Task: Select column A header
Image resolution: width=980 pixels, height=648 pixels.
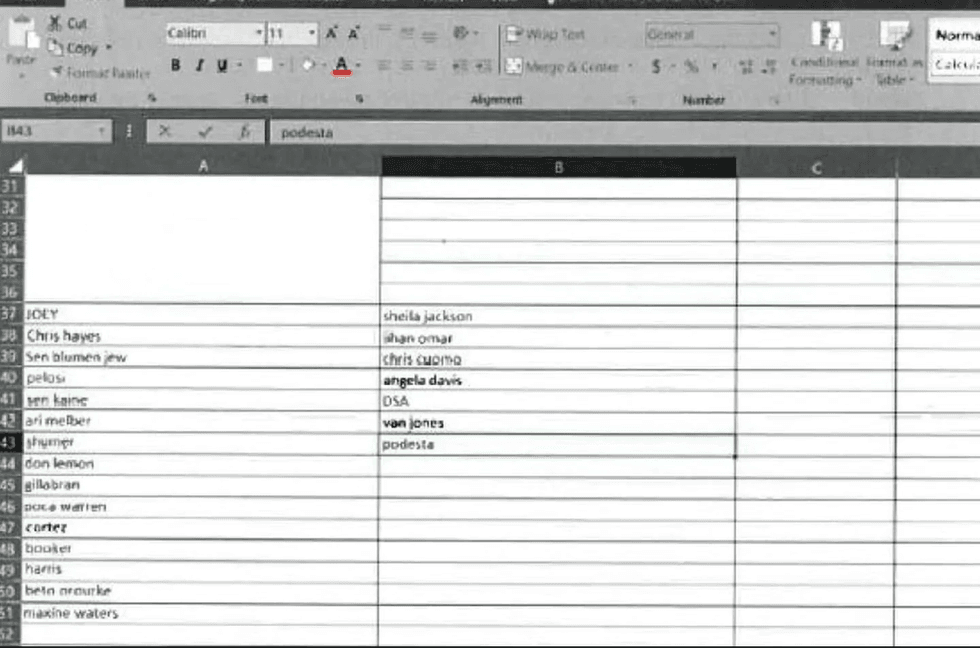Action: coord(202,168)
